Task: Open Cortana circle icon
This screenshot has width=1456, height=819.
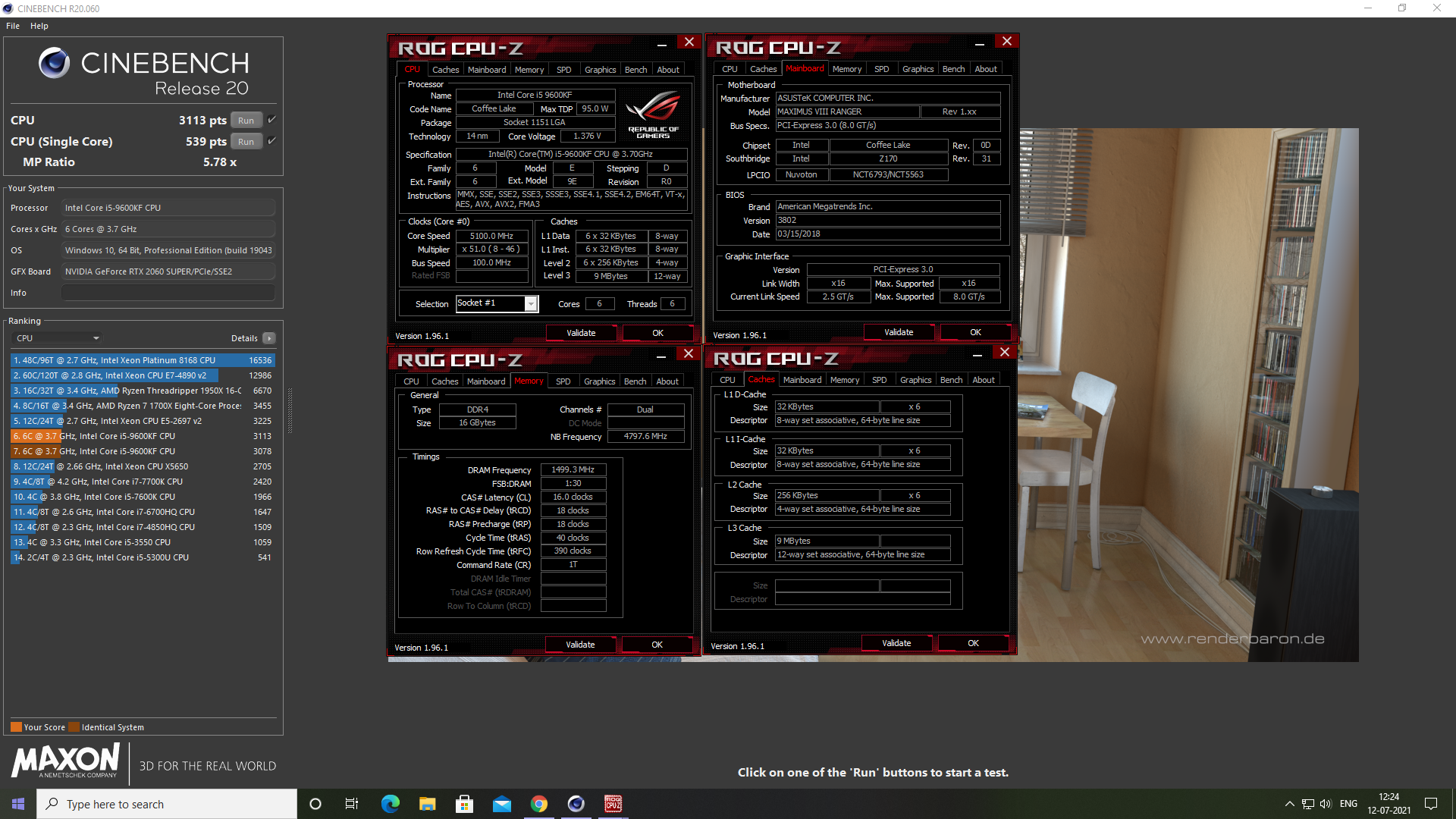Action: pyautogui.click(x=315, y=804)
